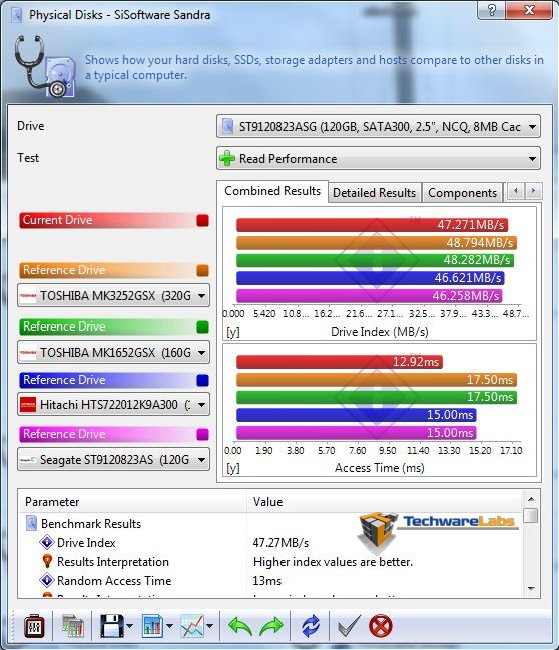Click the red cancel X icon
The width and height of the screenshot is (559, 650).
point(381,626)
